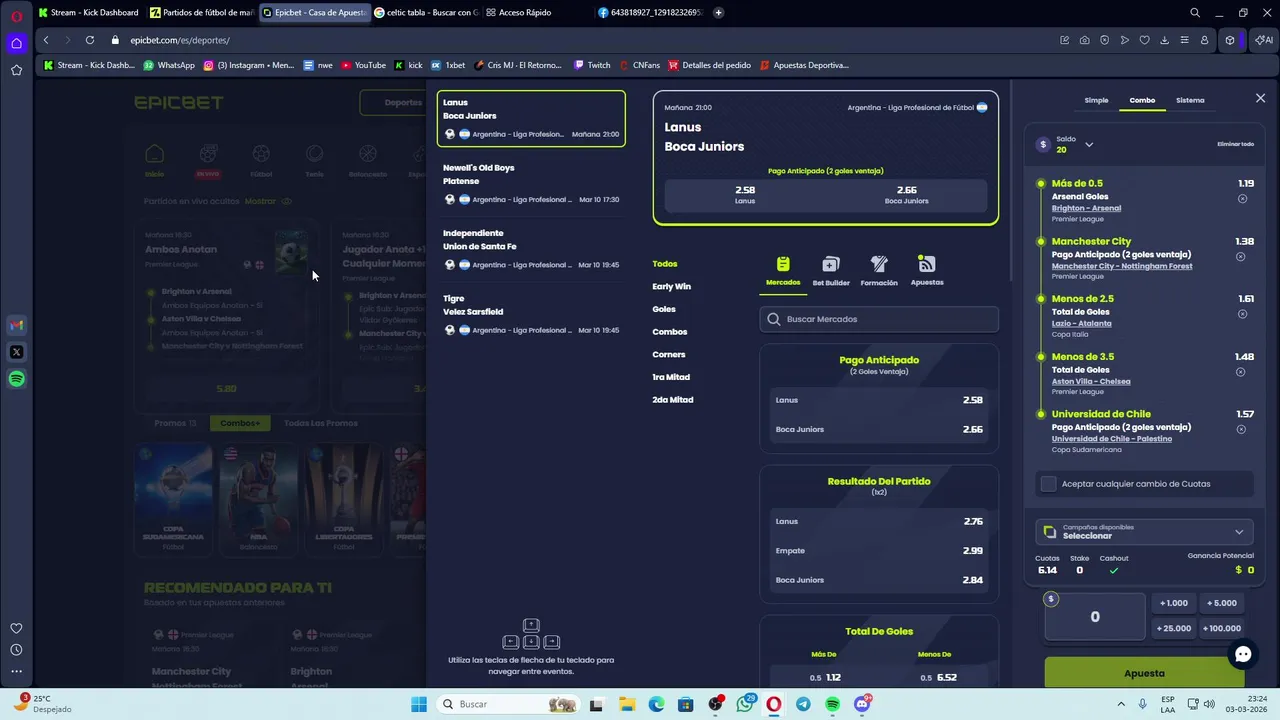Select the Combos market filter
Image resolution: width=1280 pixels, height=720 pixels.
(670, 332)
